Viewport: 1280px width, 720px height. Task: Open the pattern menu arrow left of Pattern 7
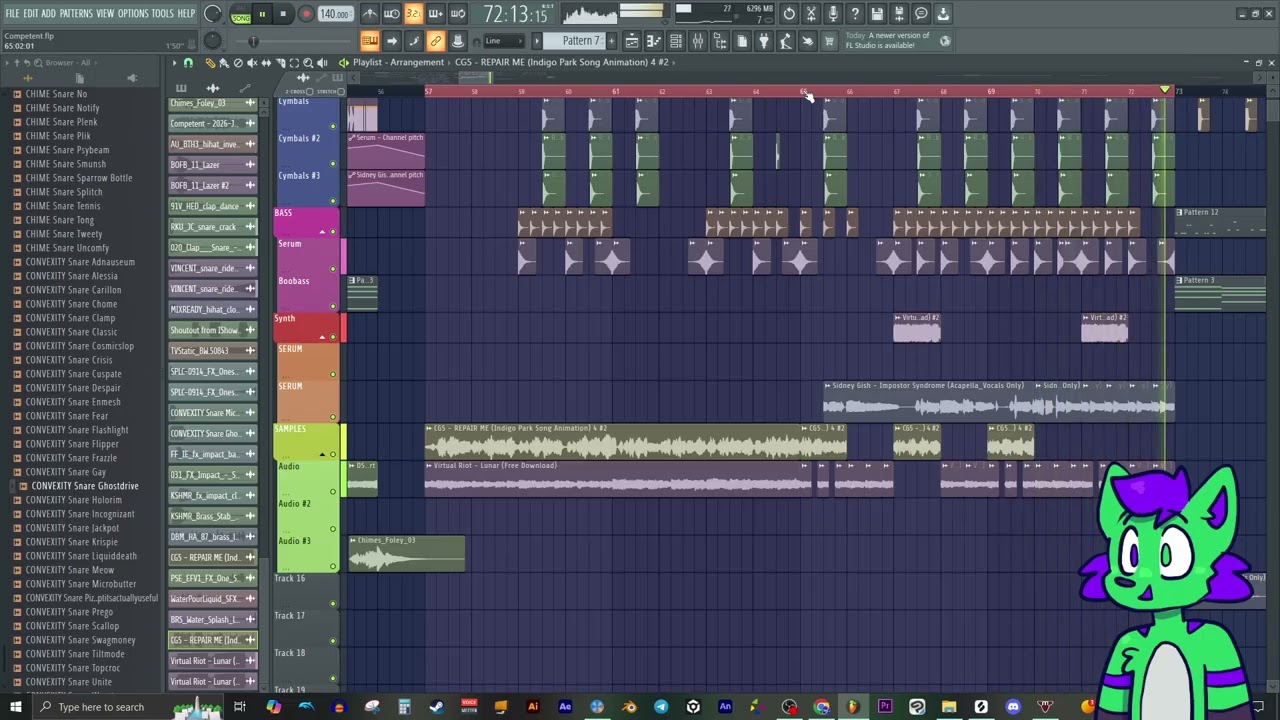(x=537, y=41)
